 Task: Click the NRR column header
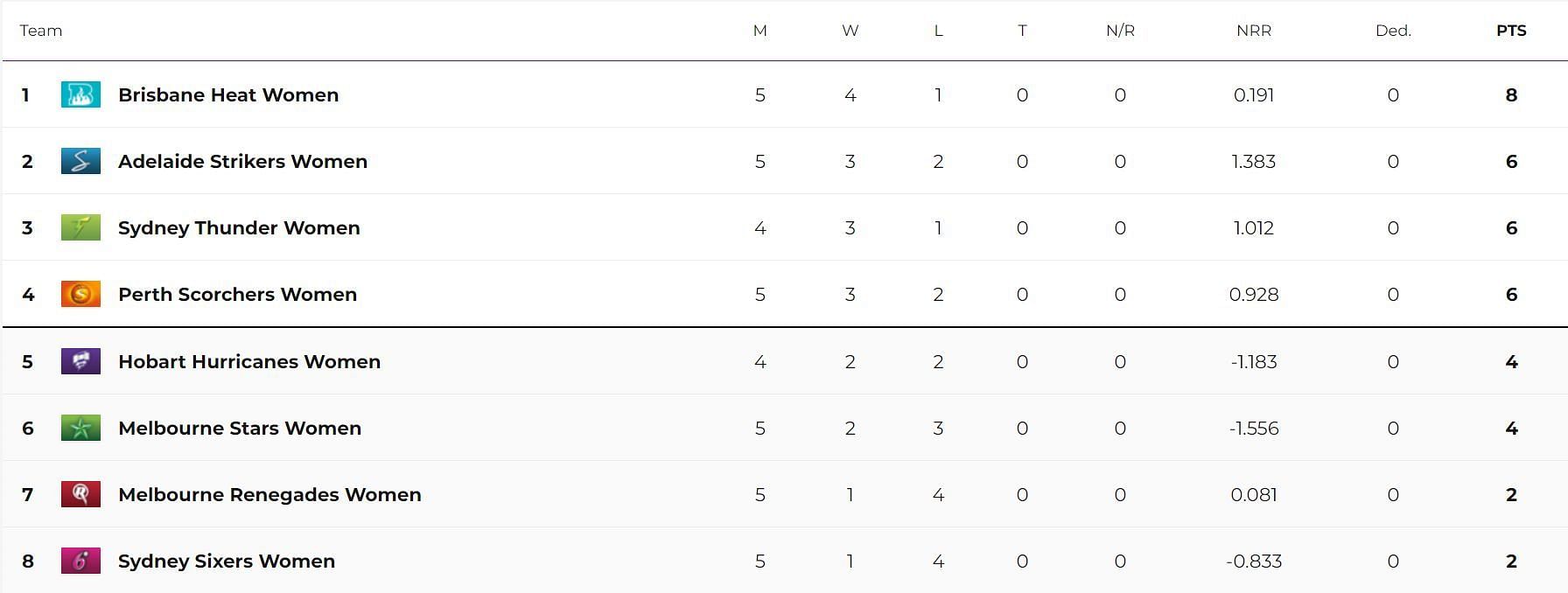click(1254, 31)
